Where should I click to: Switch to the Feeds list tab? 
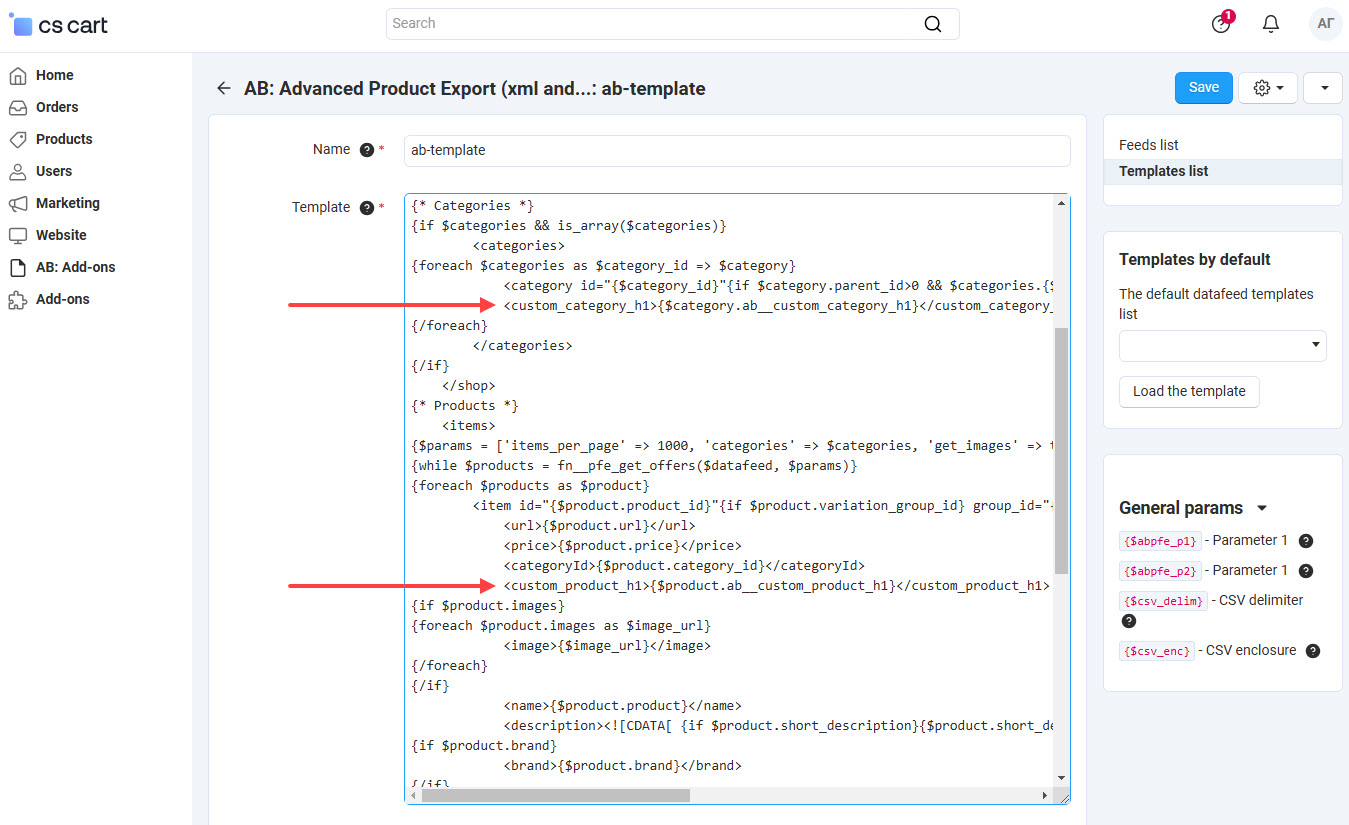(1147, 144)
